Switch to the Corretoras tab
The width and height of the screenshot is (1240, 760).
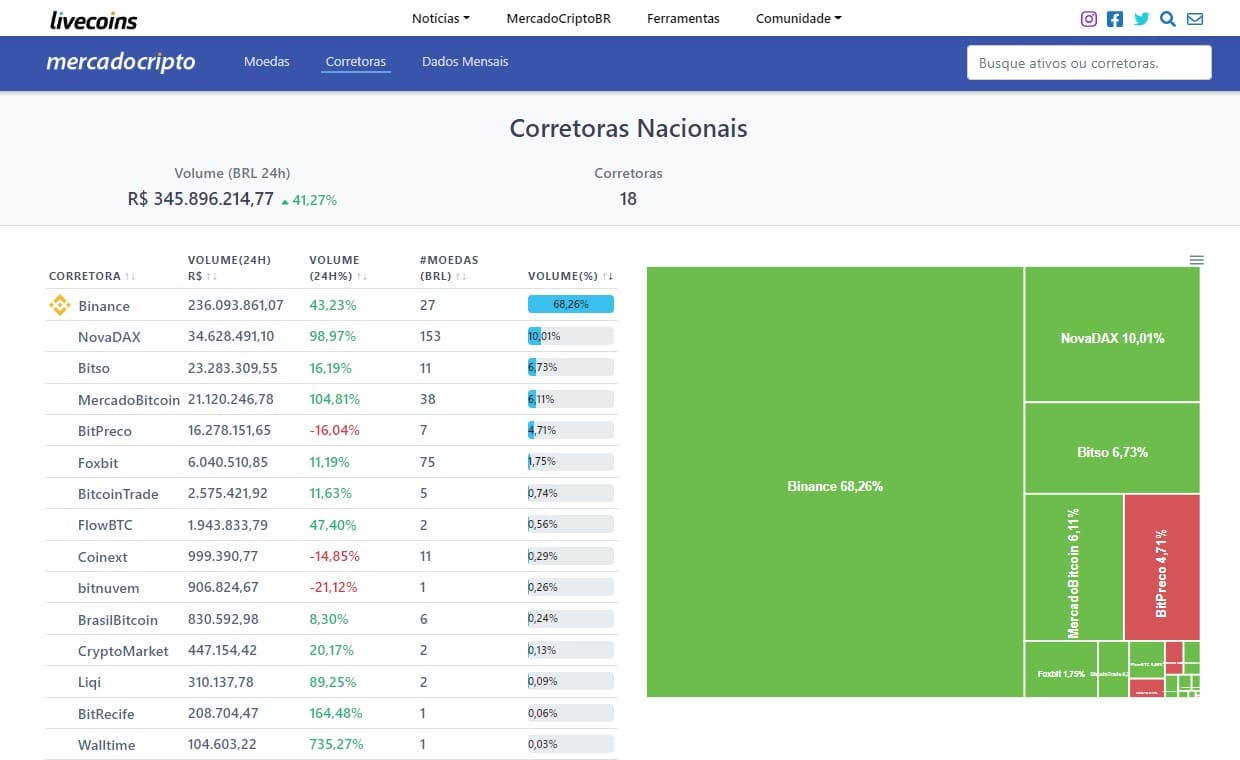pyautogui.click(x=356, y=62)
